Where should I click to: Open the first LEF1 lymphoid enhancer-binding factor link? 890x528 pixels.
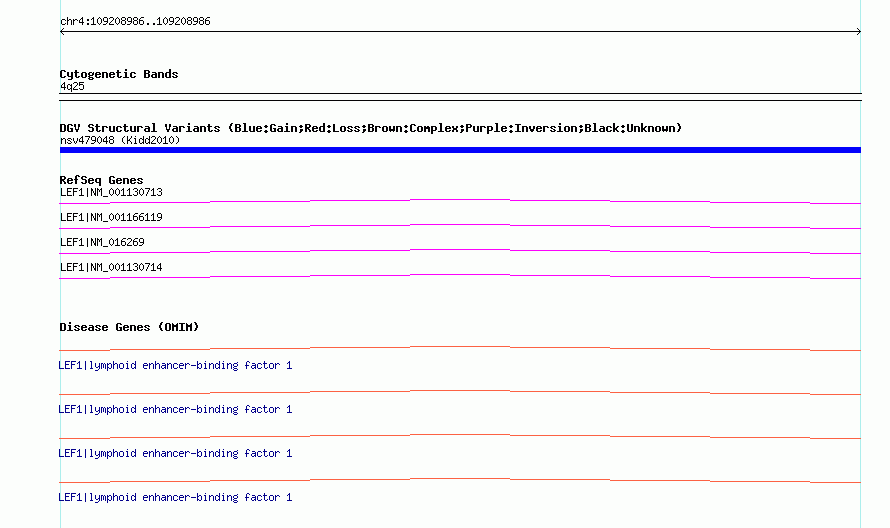click(x=175, y=366)
